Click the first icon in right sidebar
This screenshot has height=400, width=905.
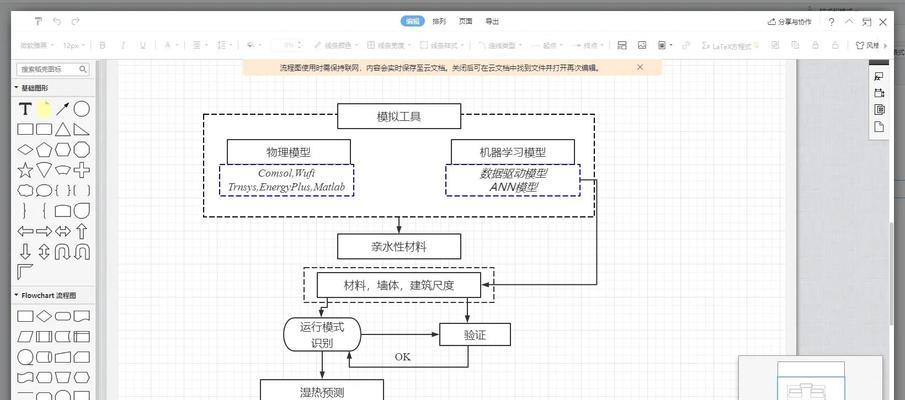[879, 76]
